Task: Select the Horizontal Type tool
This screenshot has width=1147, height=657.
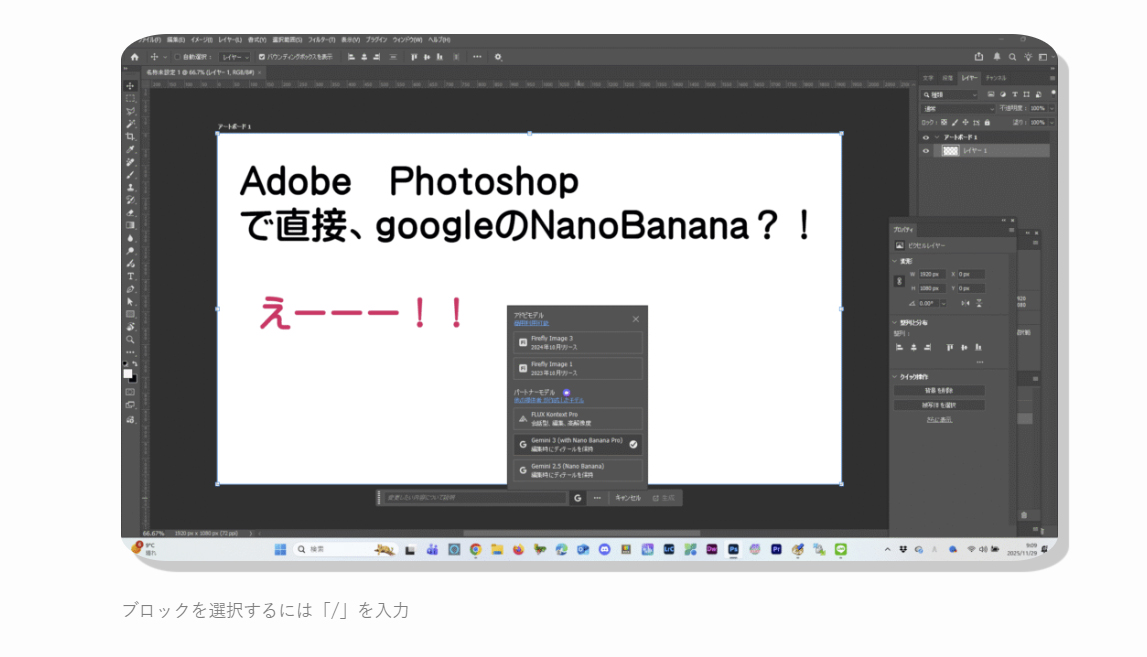Action: coord(130,276)
